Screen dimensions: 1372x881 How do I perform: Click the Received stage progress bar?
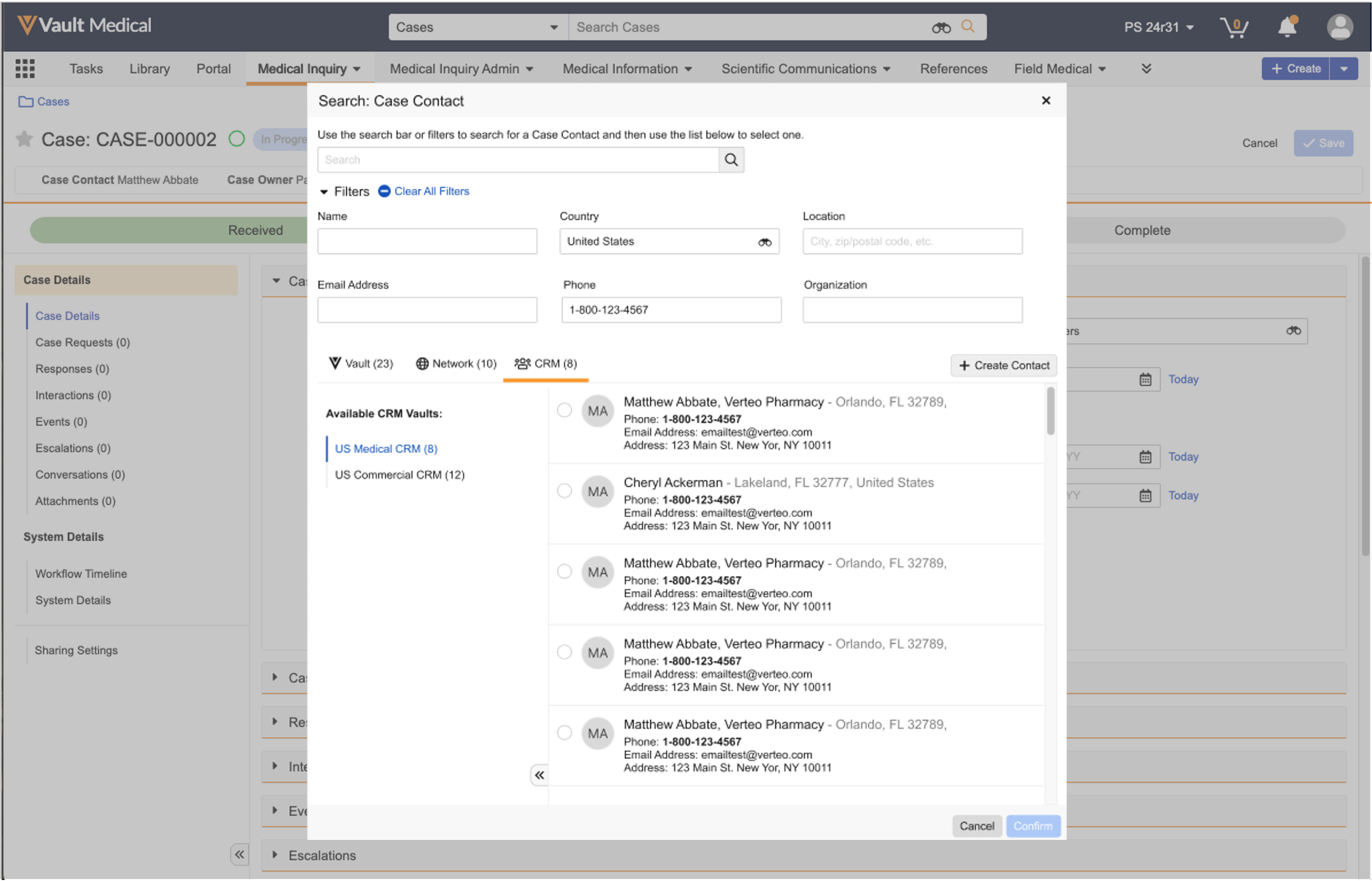pyautogui.click(x=169, y=231)
